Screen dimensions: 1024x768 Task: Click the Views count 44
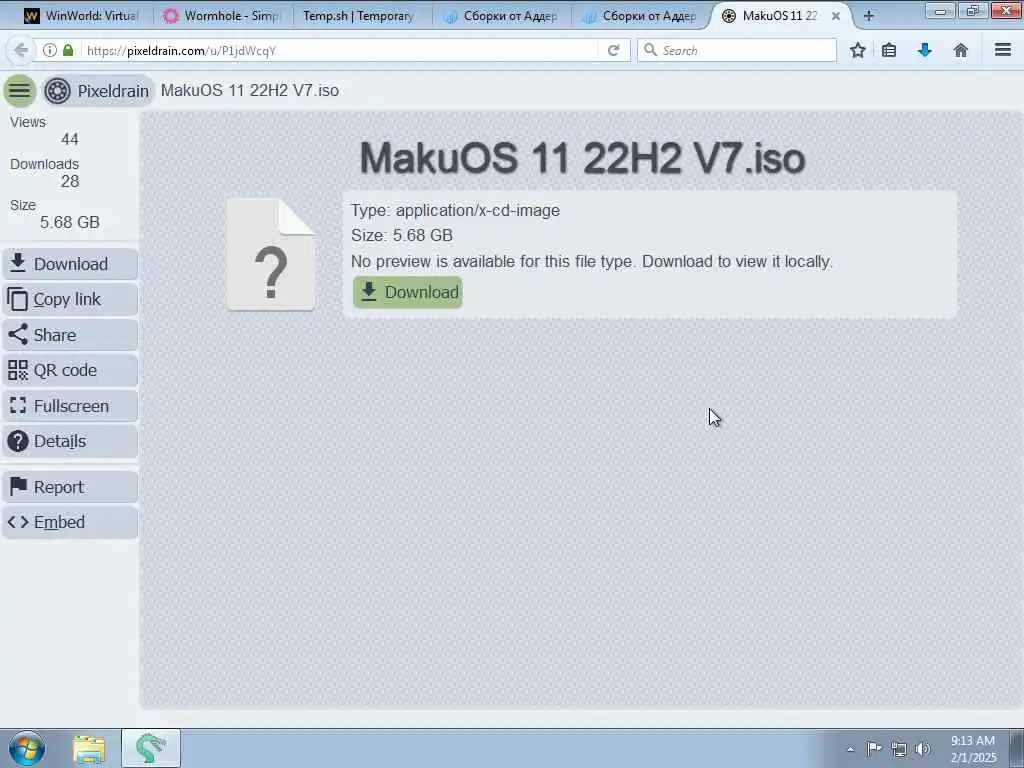click(x=69, y=139)
